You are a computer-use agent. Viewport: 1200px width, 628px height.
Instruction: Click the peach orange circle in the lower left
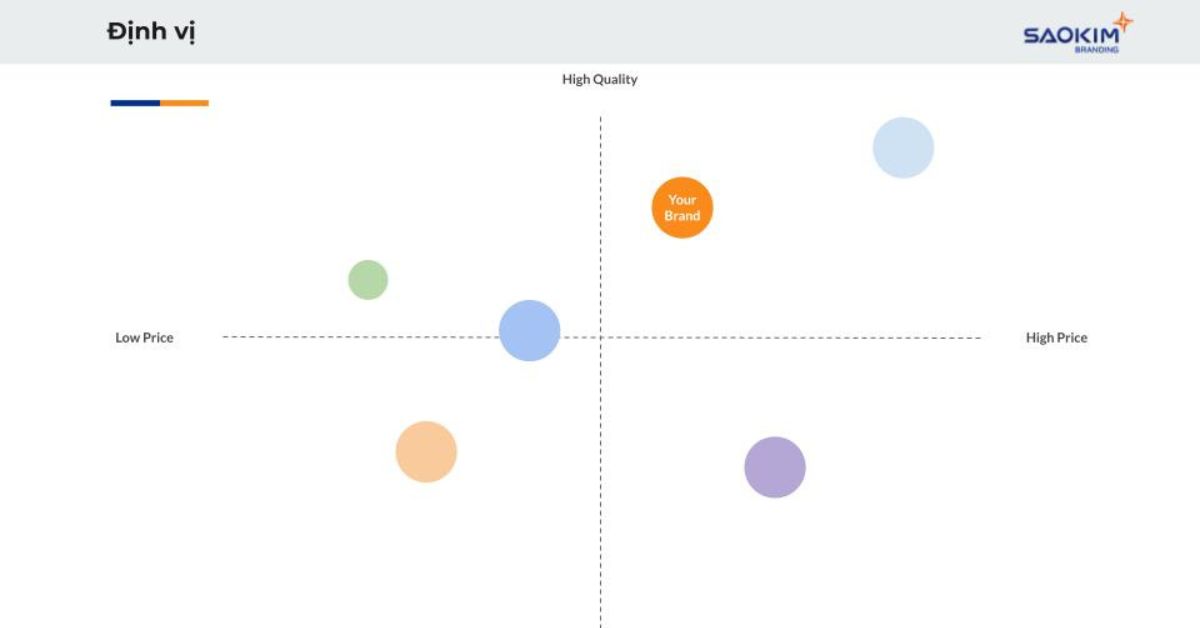tap(426, 452)
